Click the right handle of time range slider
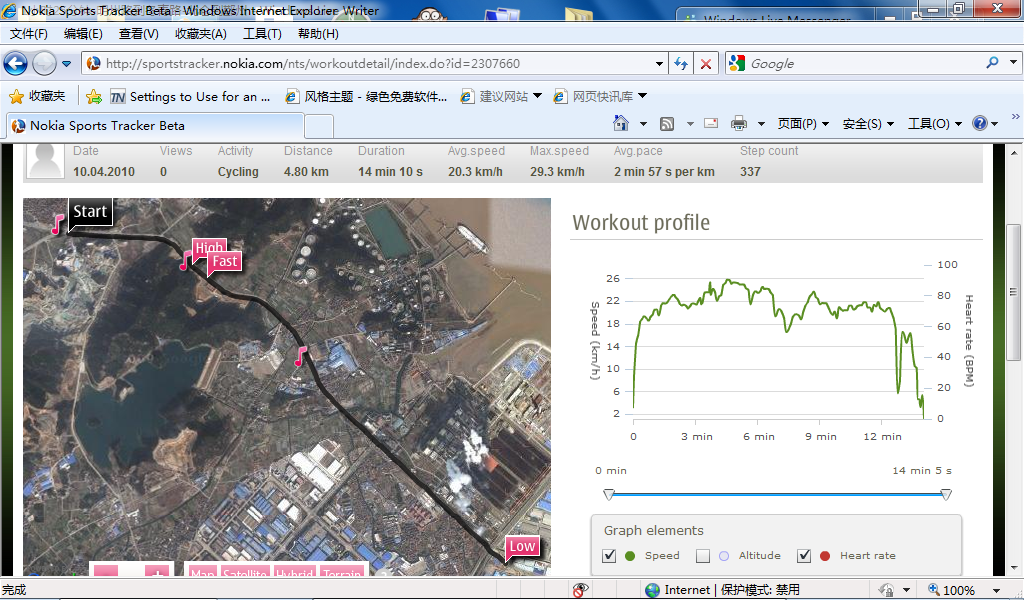The width and height of the screenshot is (1024, 600). pyautogui.click(x=946, y=495)
